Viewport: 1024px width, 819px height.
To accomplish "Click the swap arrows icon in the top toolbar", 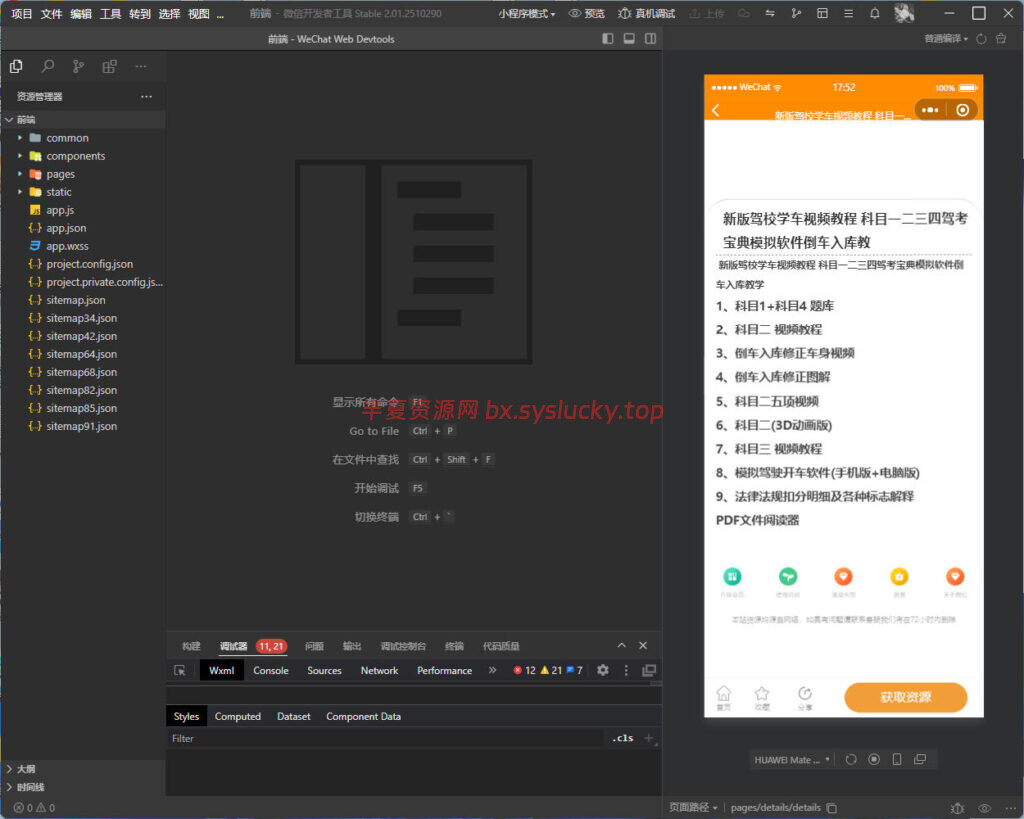I will (770, 13).
